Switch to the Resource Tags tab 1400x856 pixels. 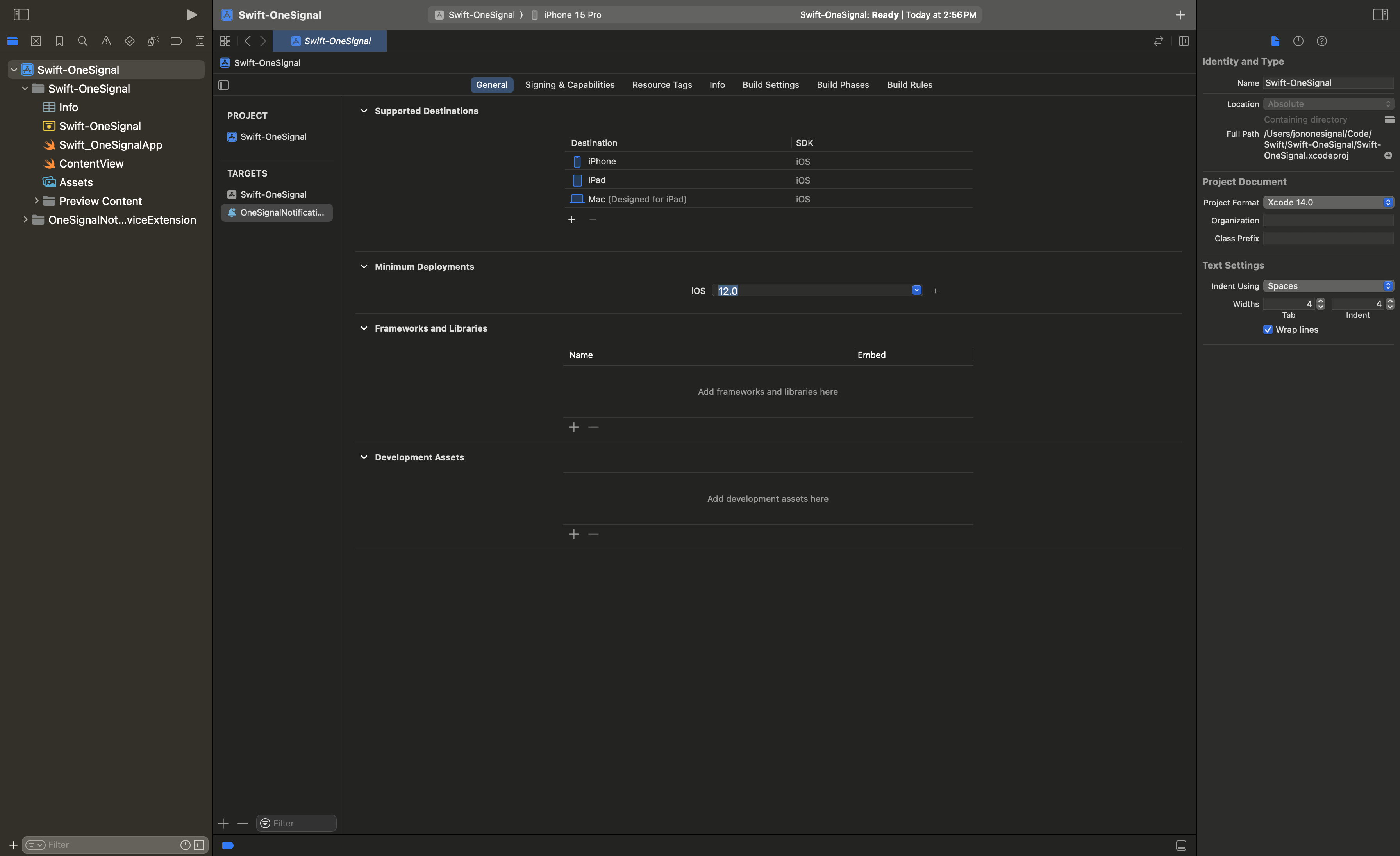point(662,85)
